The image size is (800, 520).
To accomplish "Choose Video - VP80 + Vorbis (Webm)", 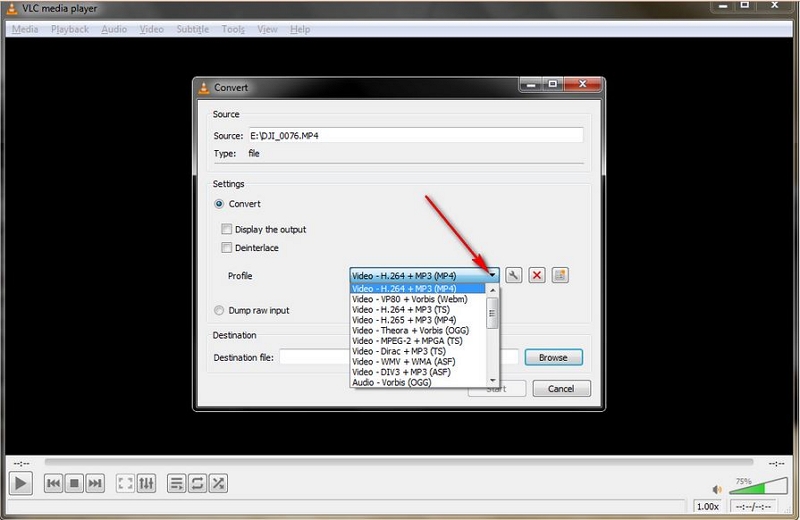I will [x=419, y=299].
